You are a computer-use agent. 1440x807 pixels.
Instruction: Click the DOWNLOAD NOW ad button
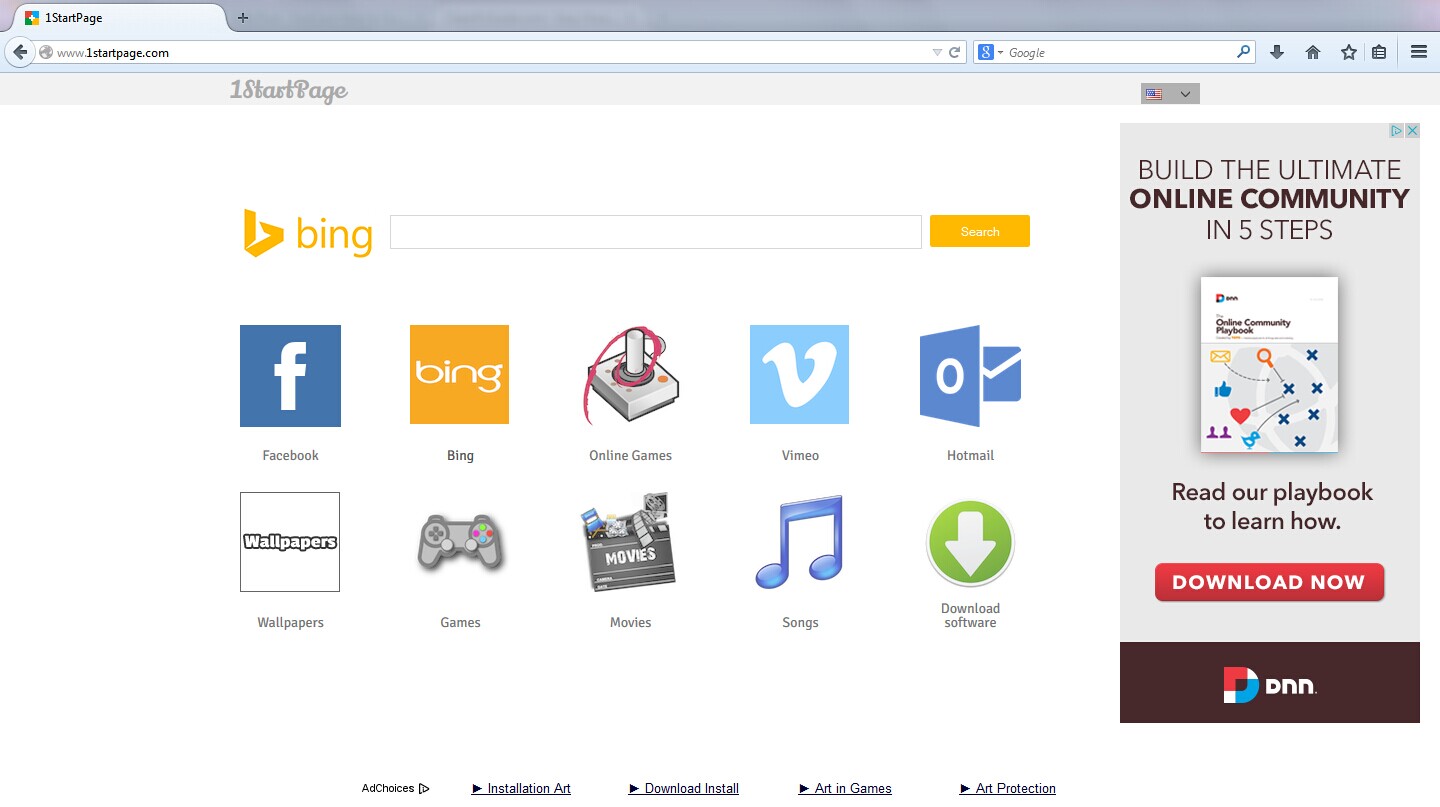1269,582
